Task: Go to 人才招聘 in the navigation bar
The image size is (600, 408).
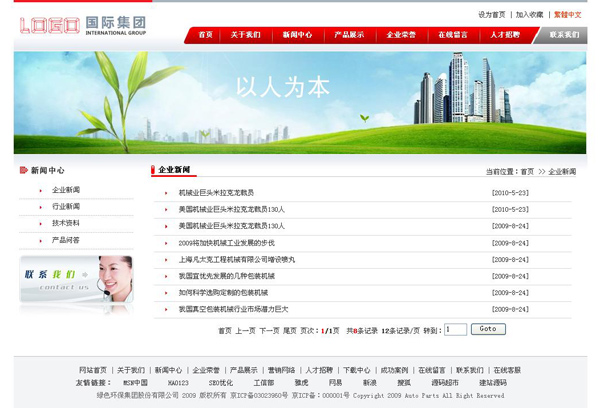Action: click(505, 34)
